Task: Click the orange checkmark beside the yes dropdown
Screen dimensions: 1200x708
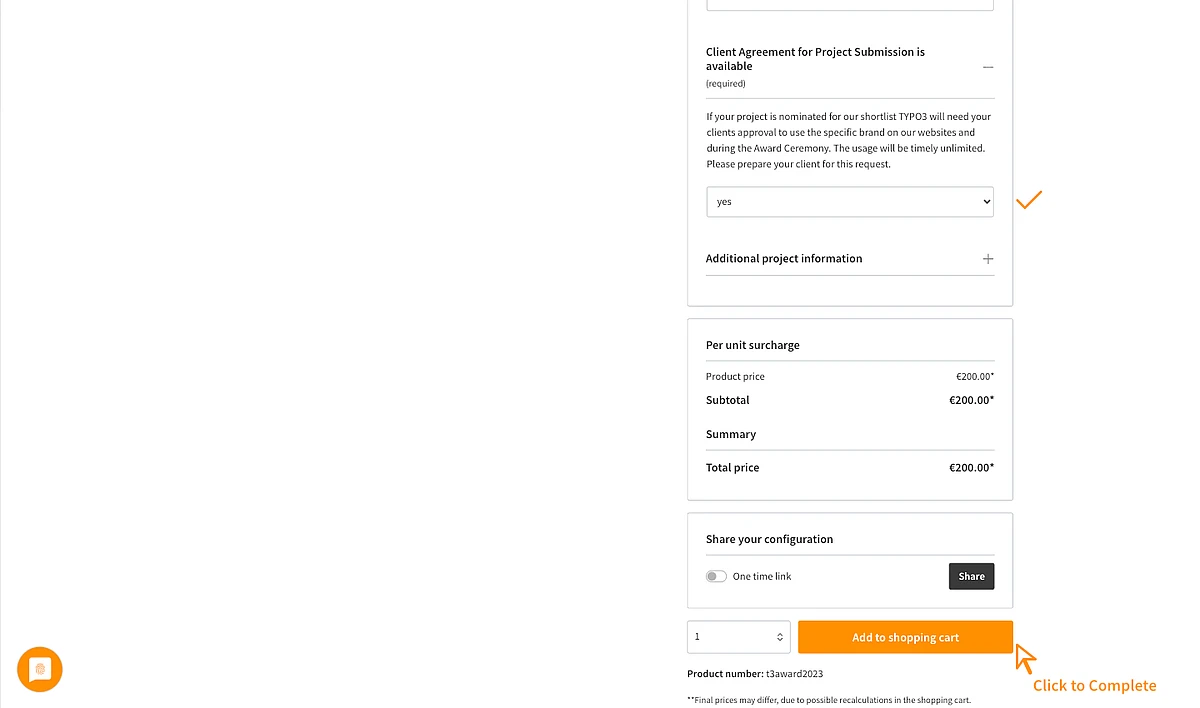Action: point(1029,200)
